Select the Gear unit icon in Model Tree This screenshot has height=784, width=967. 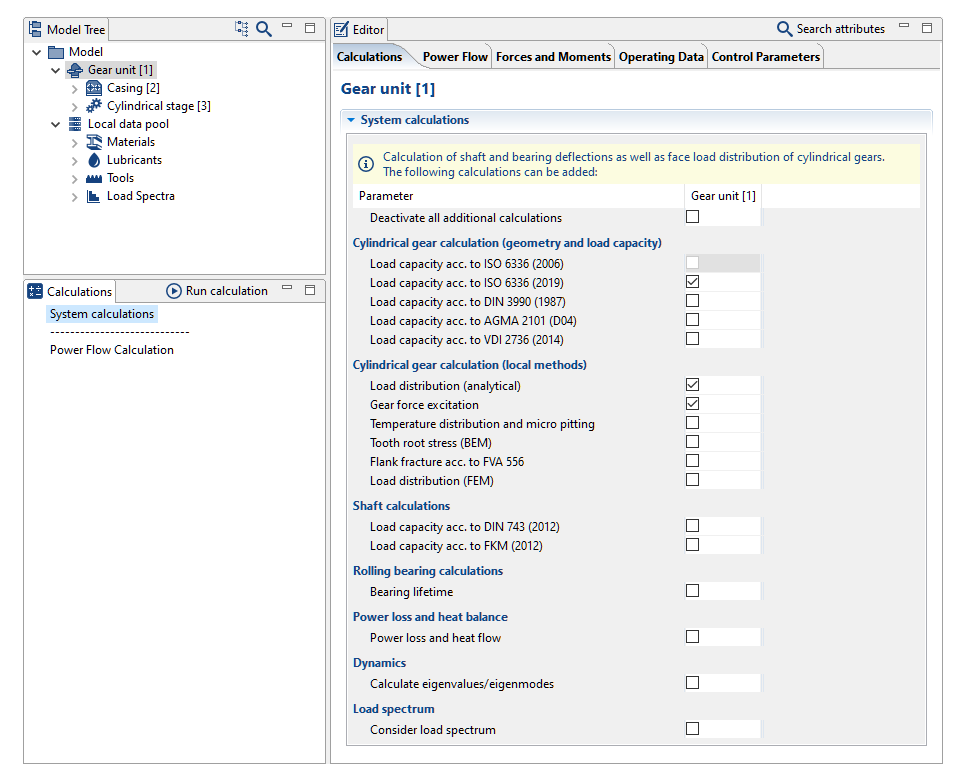pyautogui.click(x=75, y=69)
